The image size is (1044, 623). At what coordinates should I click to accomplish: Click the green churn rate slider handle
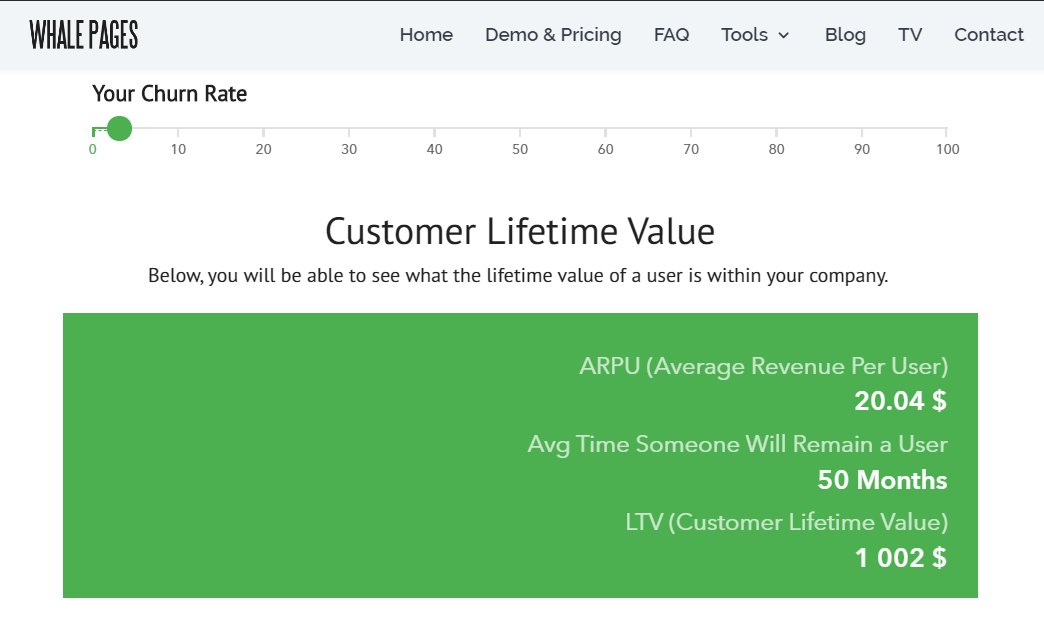tap(119, 128)
